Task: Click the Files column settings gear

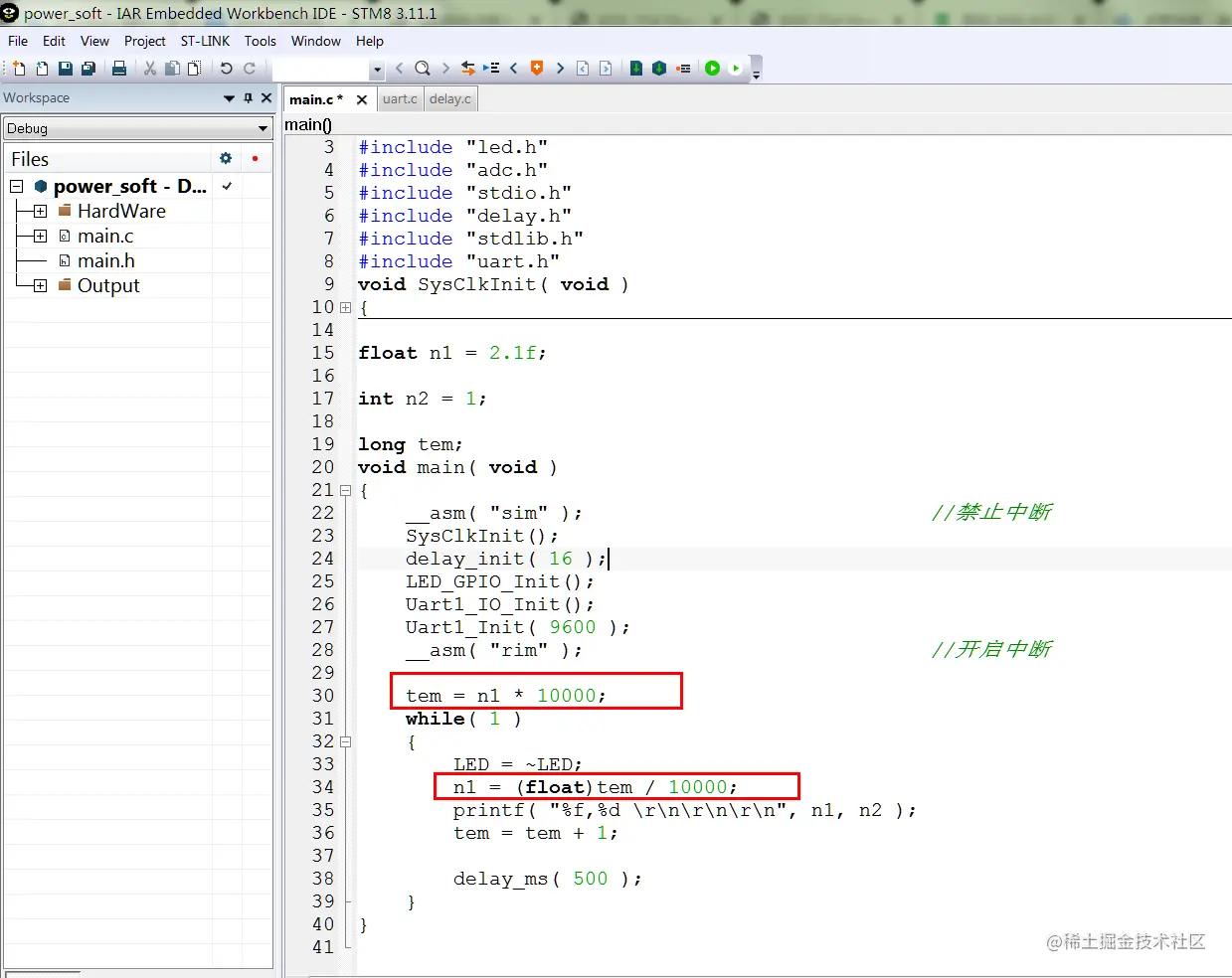Action: [x=226, y=159]
